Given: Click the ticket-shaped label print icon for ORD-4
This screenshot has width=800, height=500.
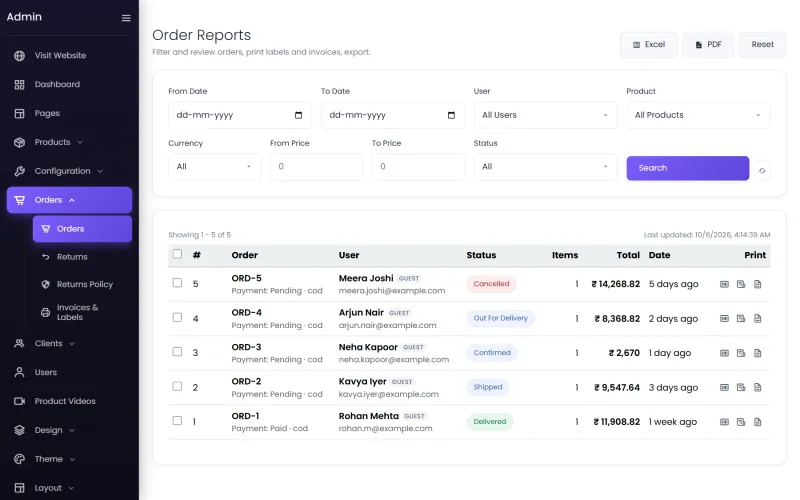Looking at the screenshot, I should [x=724, y=318].
